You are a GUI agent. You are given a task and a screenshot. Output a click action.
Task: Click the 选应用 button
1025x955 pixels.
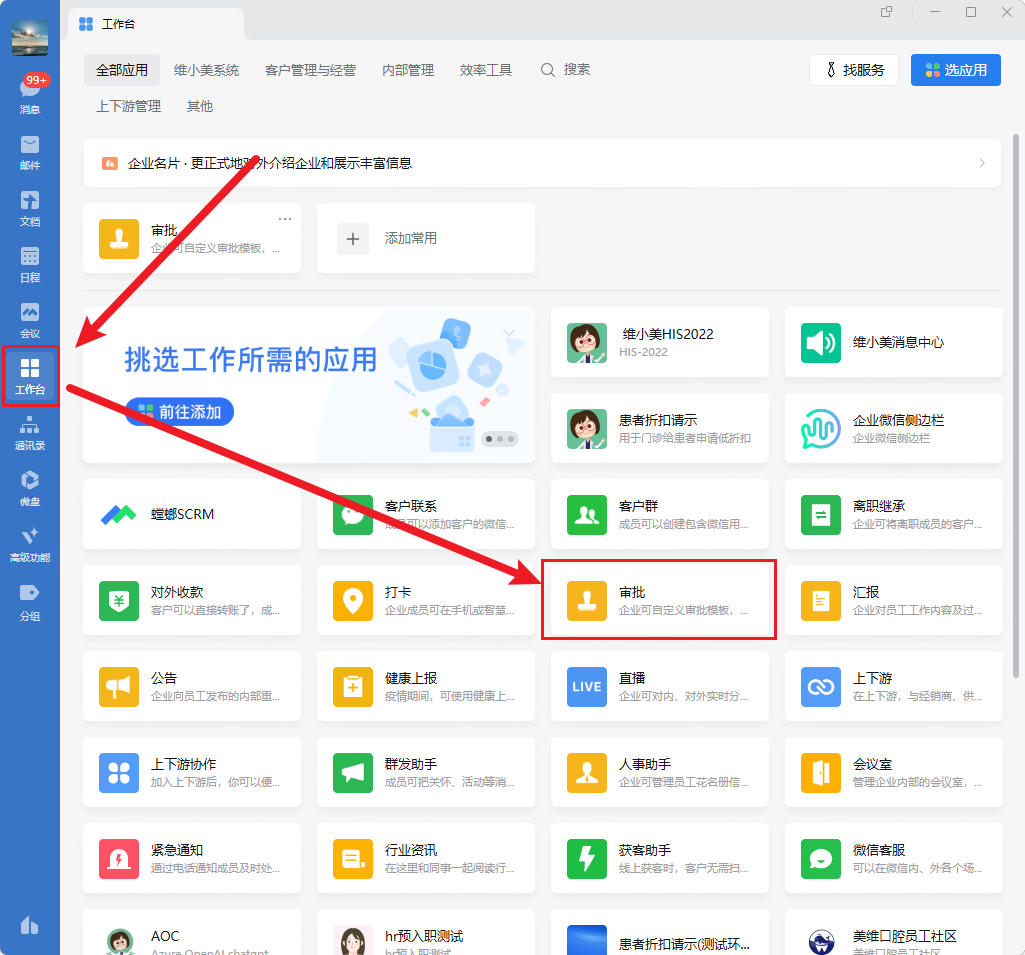coord(956,70)
